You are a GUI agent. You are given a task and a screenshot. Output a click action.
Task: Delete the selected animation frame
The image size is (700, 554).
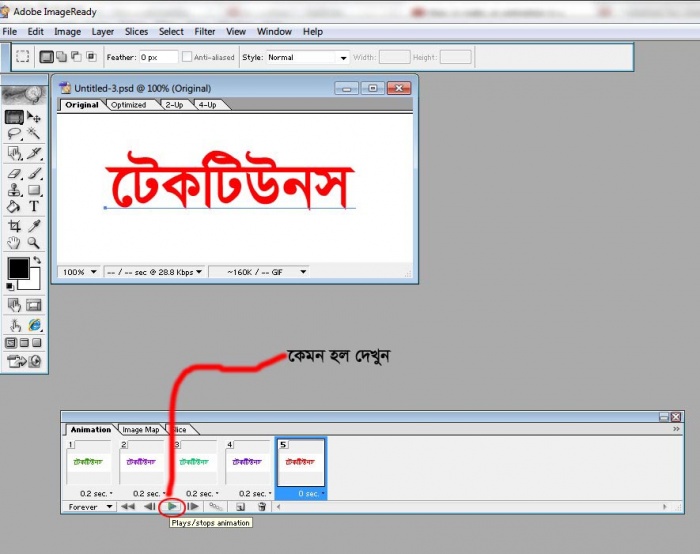coord(262,507)
